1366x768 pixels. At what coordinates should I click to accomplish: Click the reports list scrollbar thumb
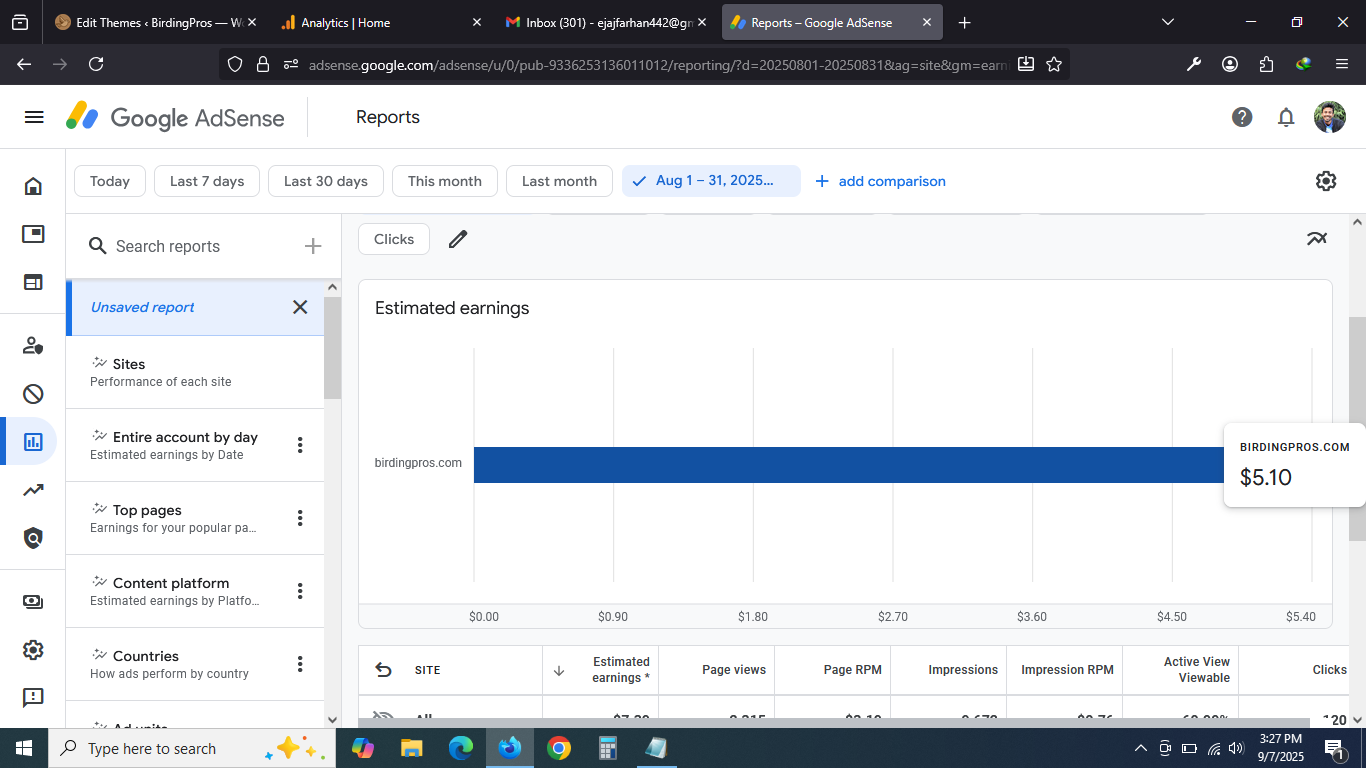point(332,348)
